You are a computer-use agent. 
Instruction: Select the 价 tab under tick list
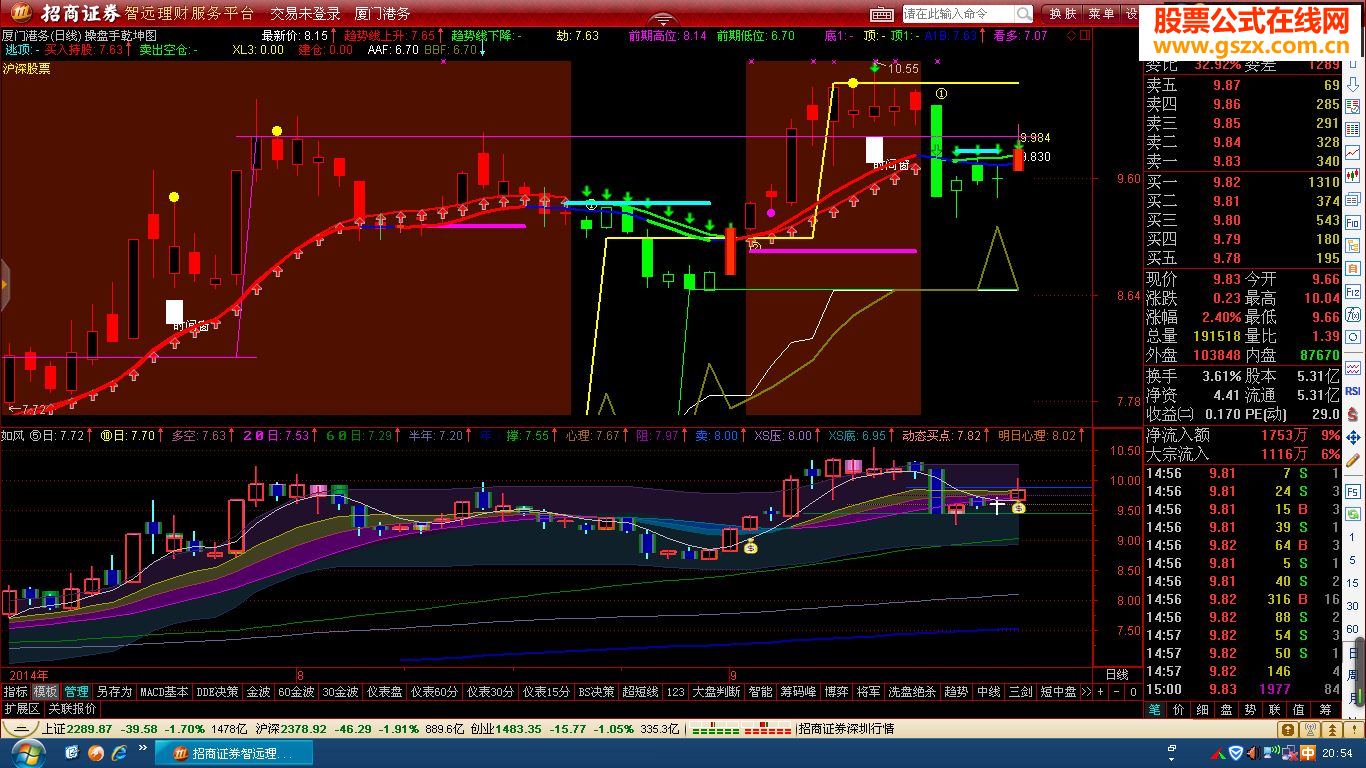pyautogui.click(x=1179, y=710)
